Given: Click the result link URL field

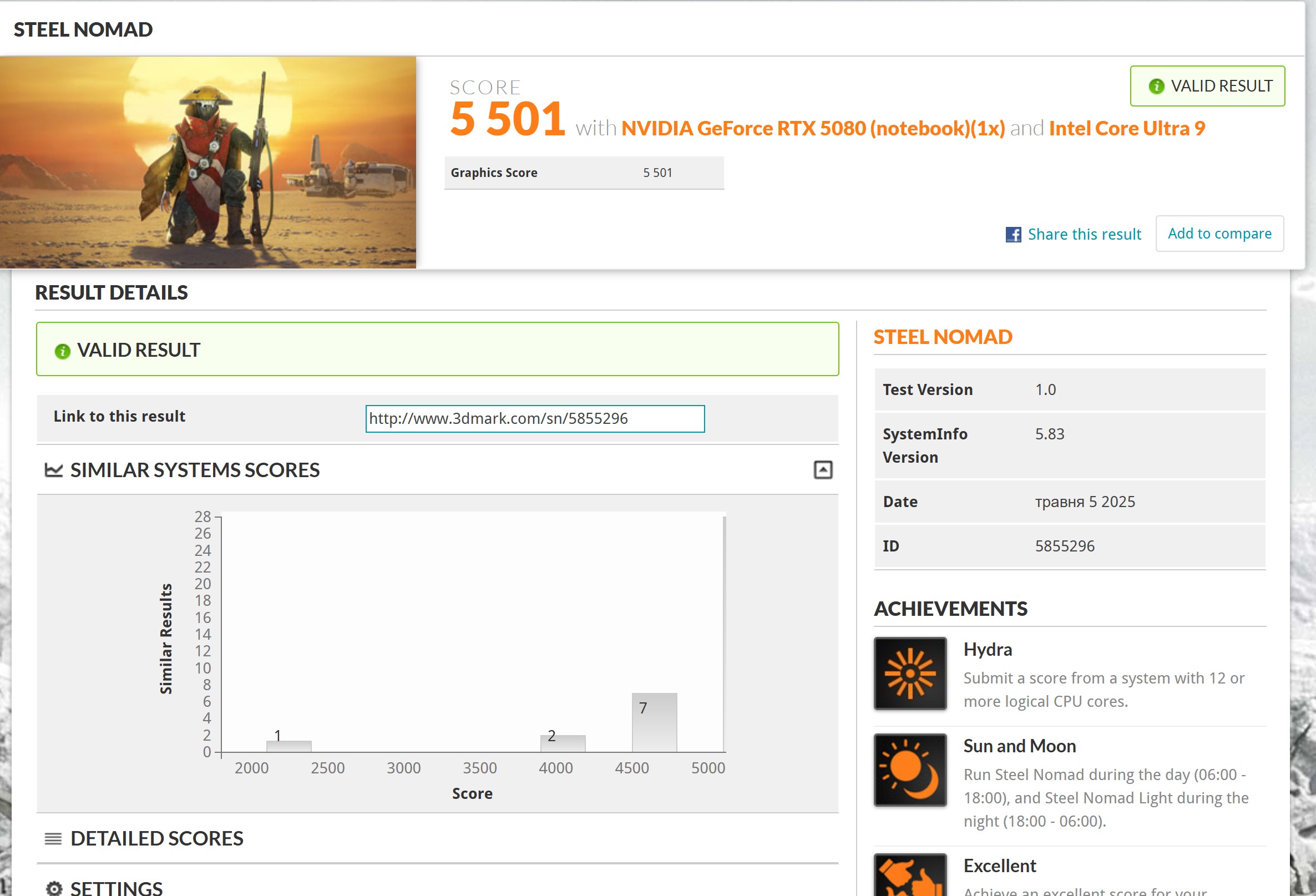Looking at the screenshot, I should point(534,418).
